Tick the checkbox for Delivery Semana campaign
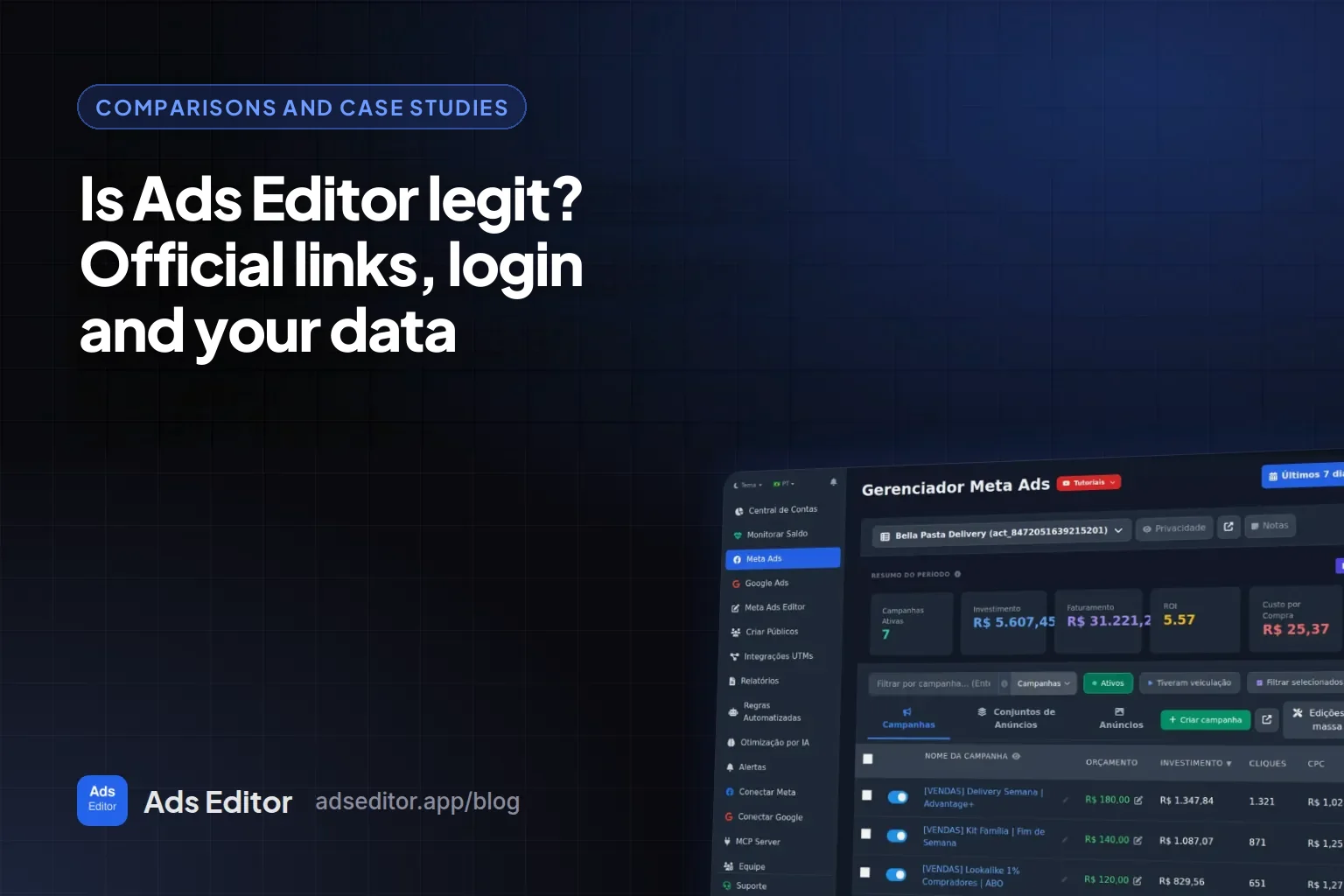This screenshot has height=896, width=1344. coord(867,795)
